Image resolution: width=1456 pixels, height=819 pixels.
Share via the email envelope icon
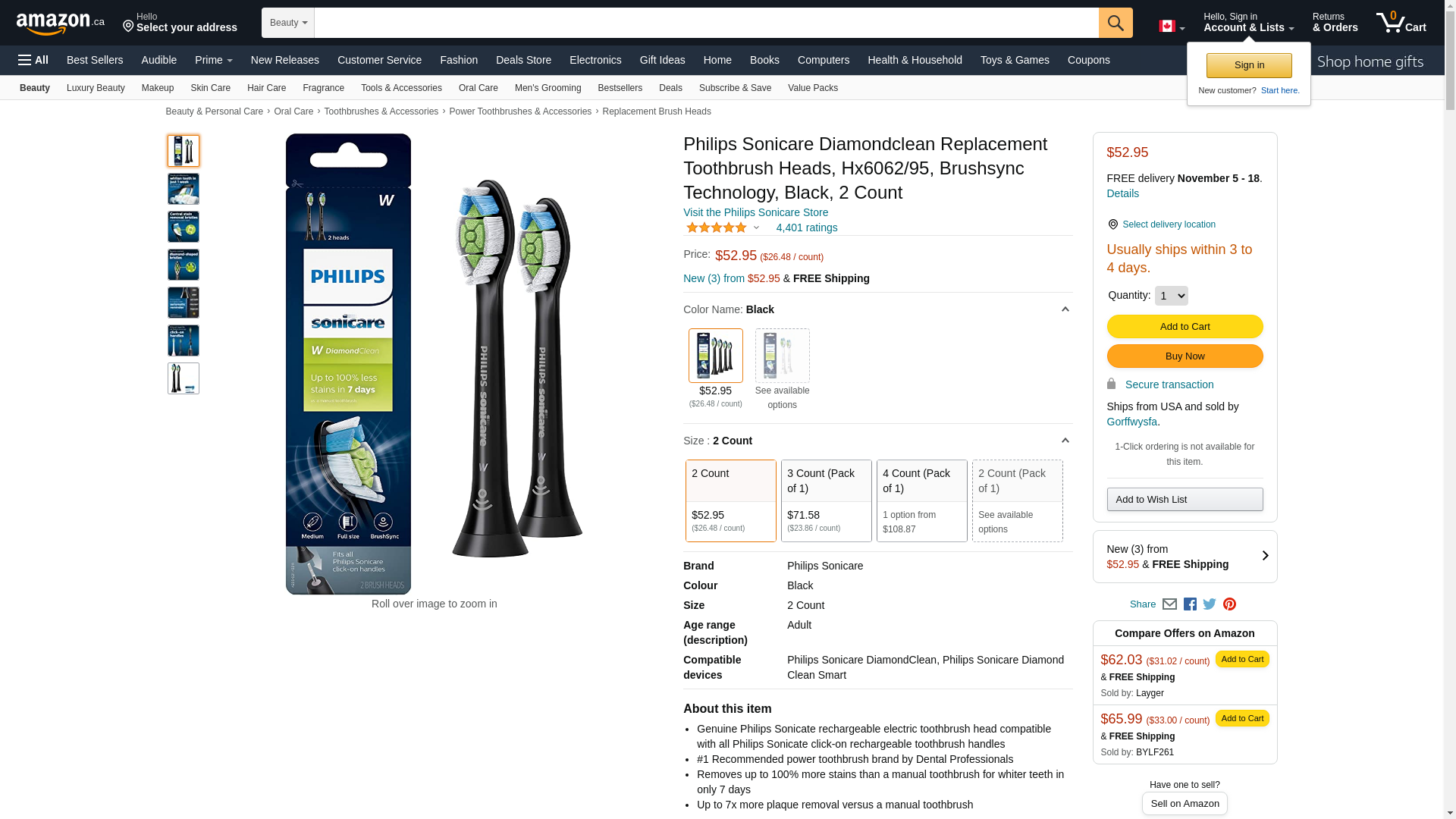point(1169,604)
